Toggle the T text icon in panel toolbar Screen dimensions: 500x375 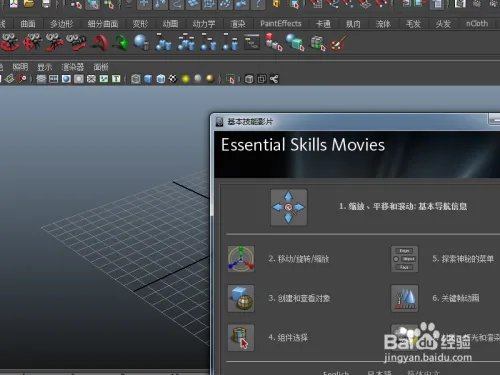[x=116, y=79]
